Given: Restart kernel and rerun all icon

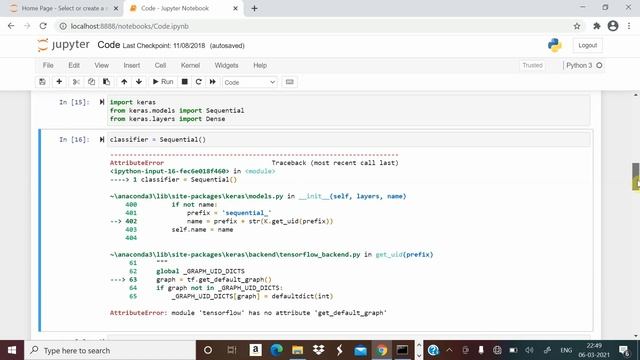Looking at the screenshot, I should click(x=213, y=82).
